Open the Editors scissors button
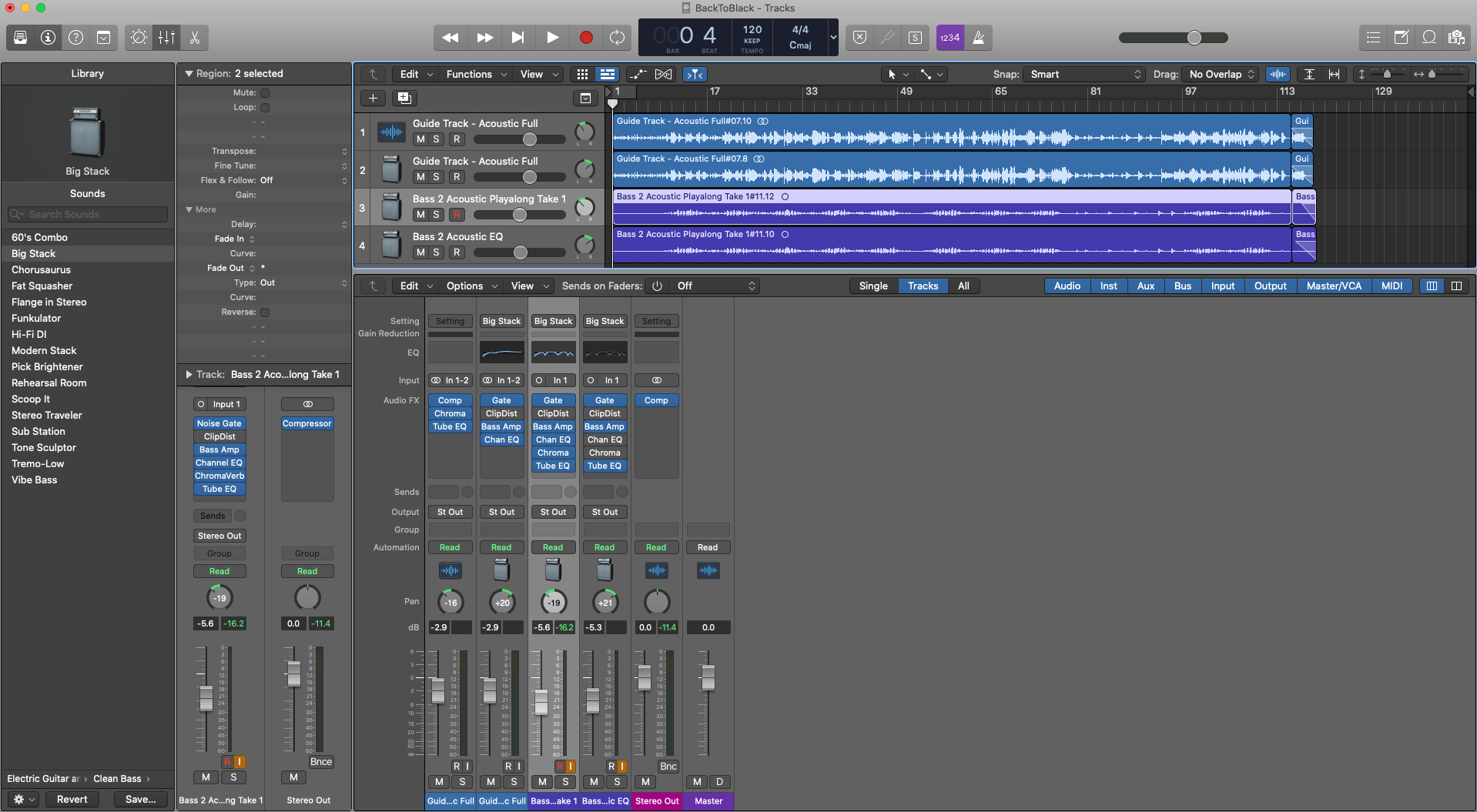The width and height of the screenshot is (1477, 812). 194,37
